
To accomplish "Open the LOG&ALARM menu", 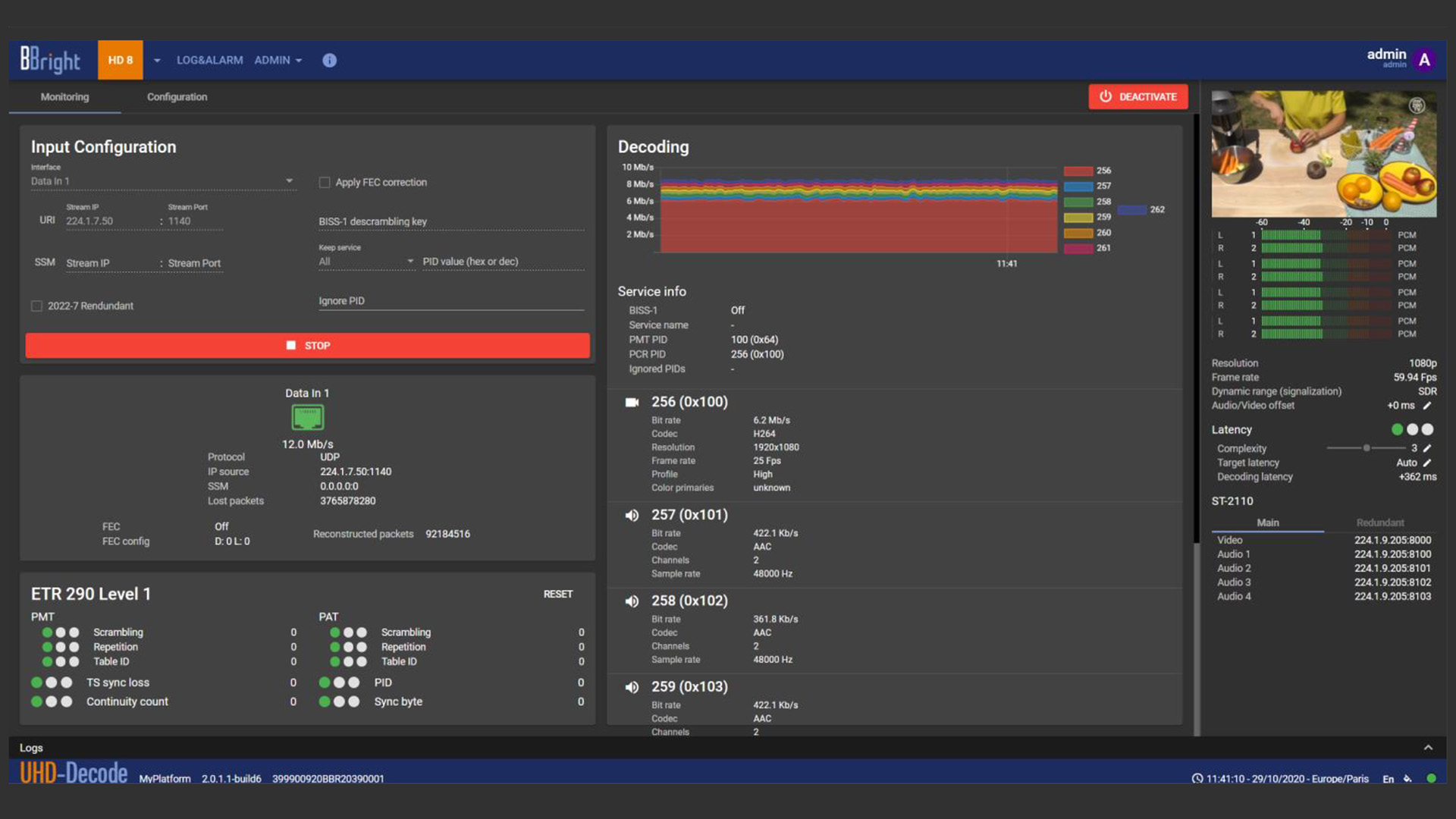I will [209, 60].
